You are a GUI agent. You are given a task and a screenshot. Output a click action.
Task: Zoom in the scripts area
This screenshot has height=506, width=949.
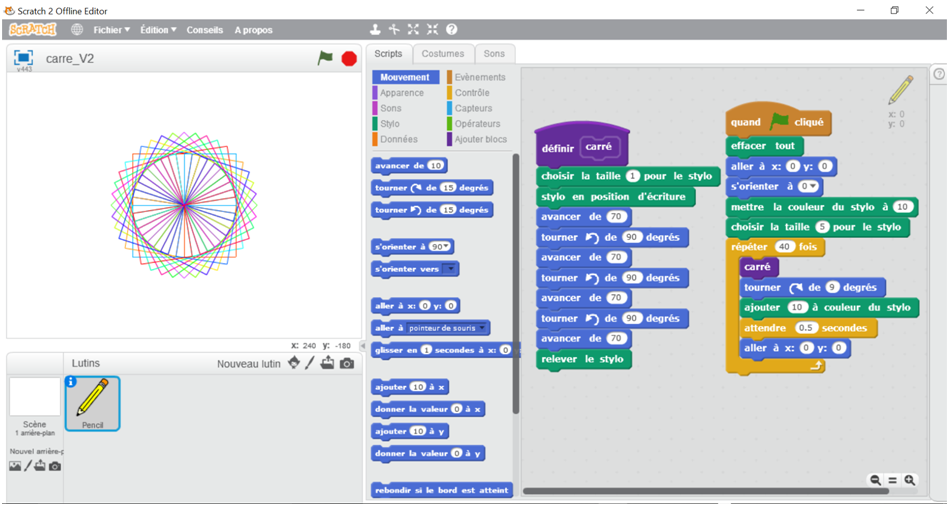(910, 481)
